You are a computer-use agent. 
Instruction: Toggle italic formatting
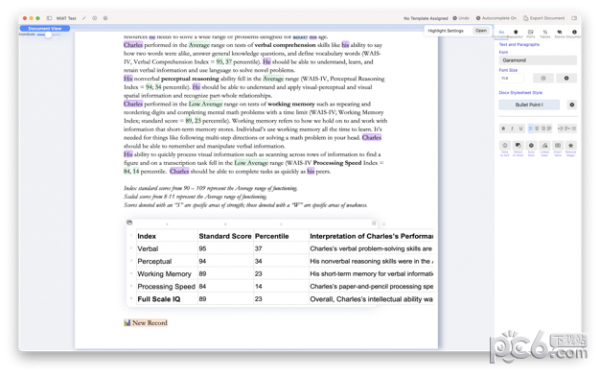click(512, 129)
